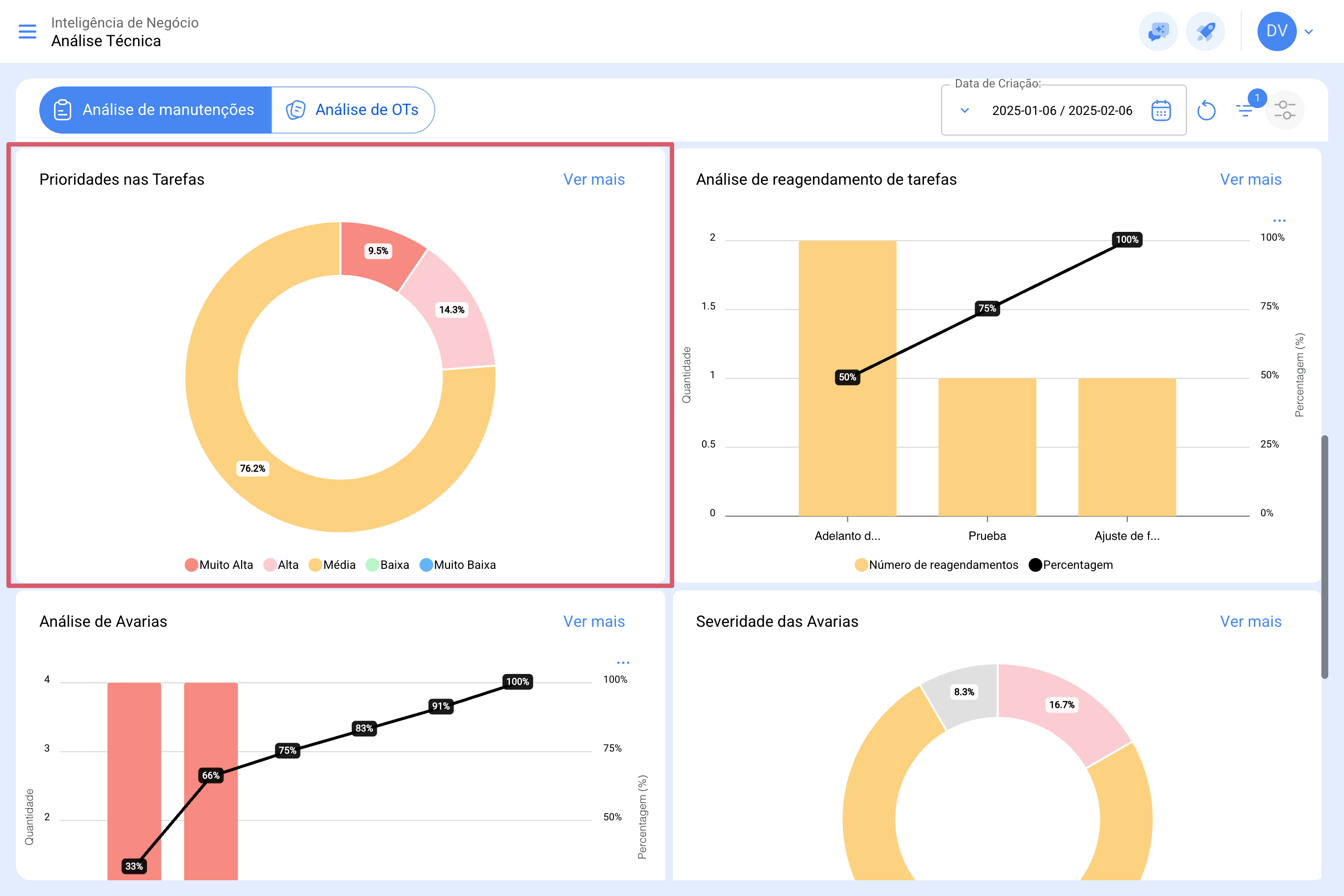Open the sliders settings icon
The image size is (1344, 896).
pos(1285,110)
